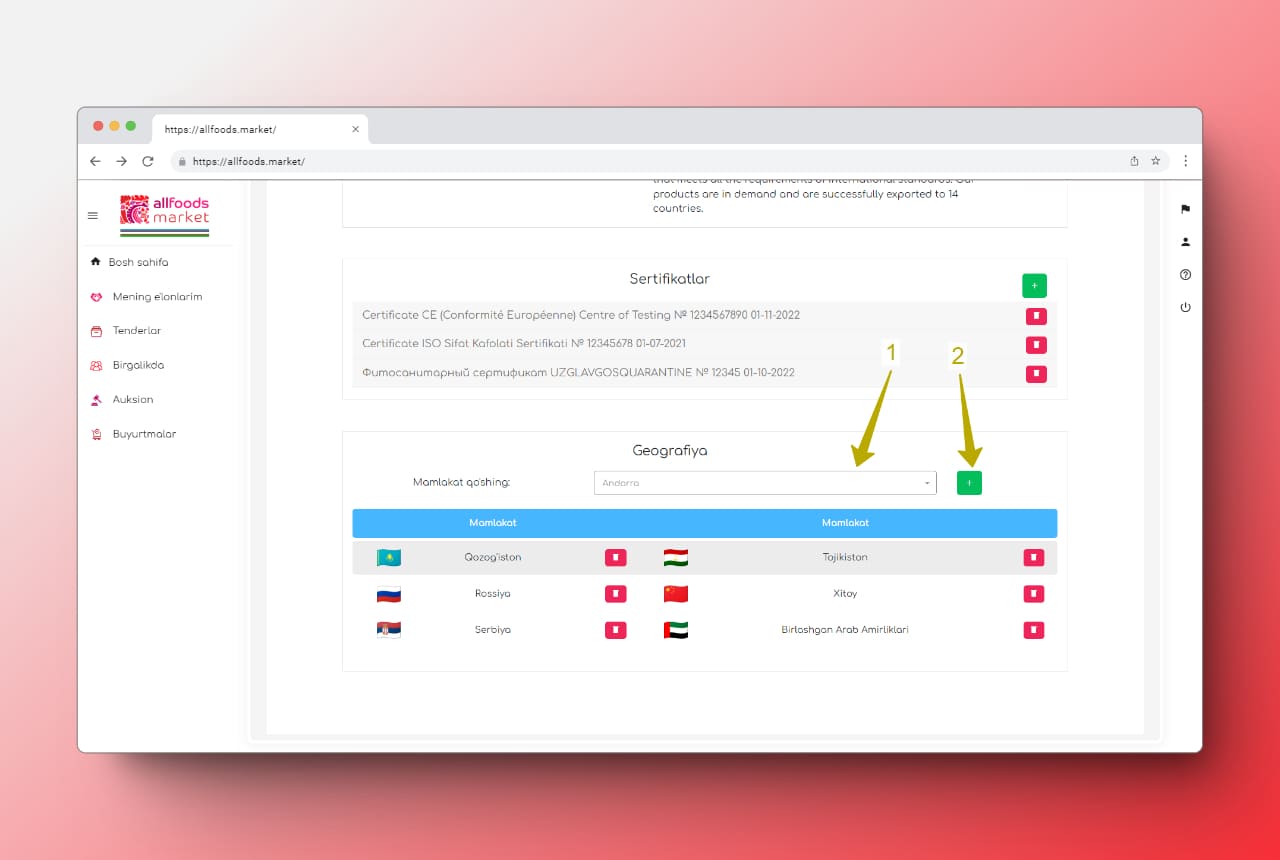Open the help question mark icon

tap(1185, 275)
